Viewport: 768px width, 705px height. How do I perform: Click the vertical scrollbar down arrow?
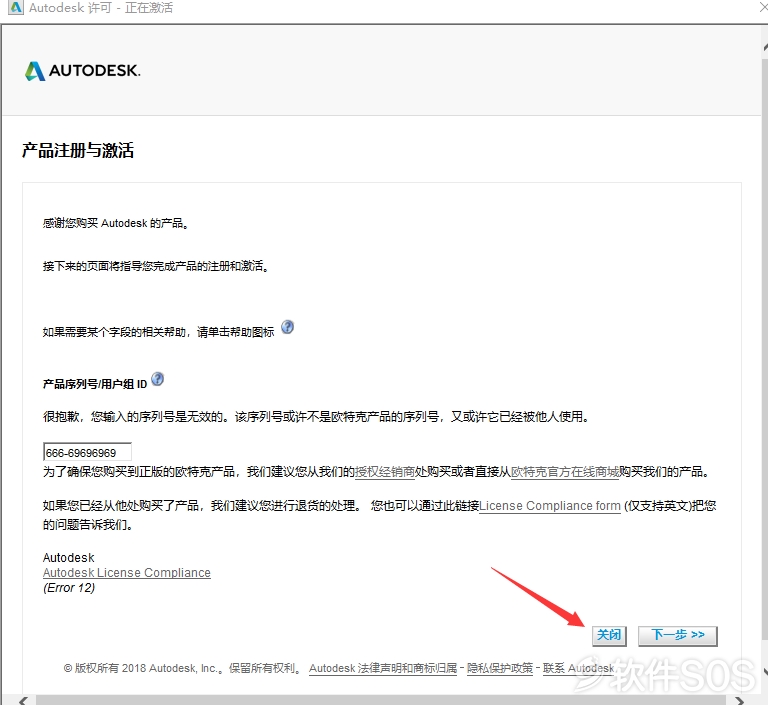click(x=765, y=671)
